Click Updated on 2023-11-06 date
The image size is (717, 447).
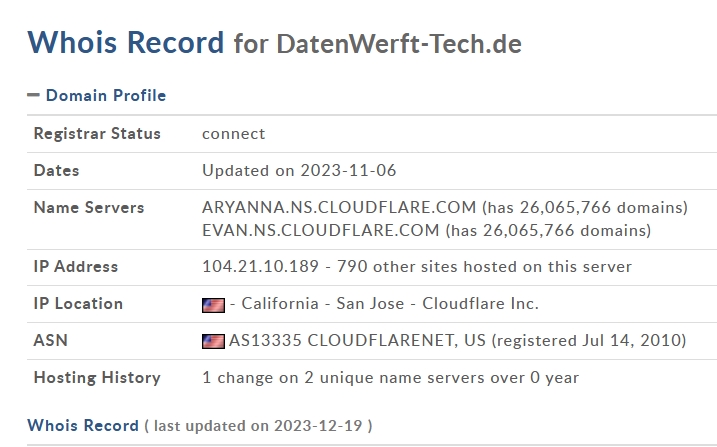(x=299, y=170)
